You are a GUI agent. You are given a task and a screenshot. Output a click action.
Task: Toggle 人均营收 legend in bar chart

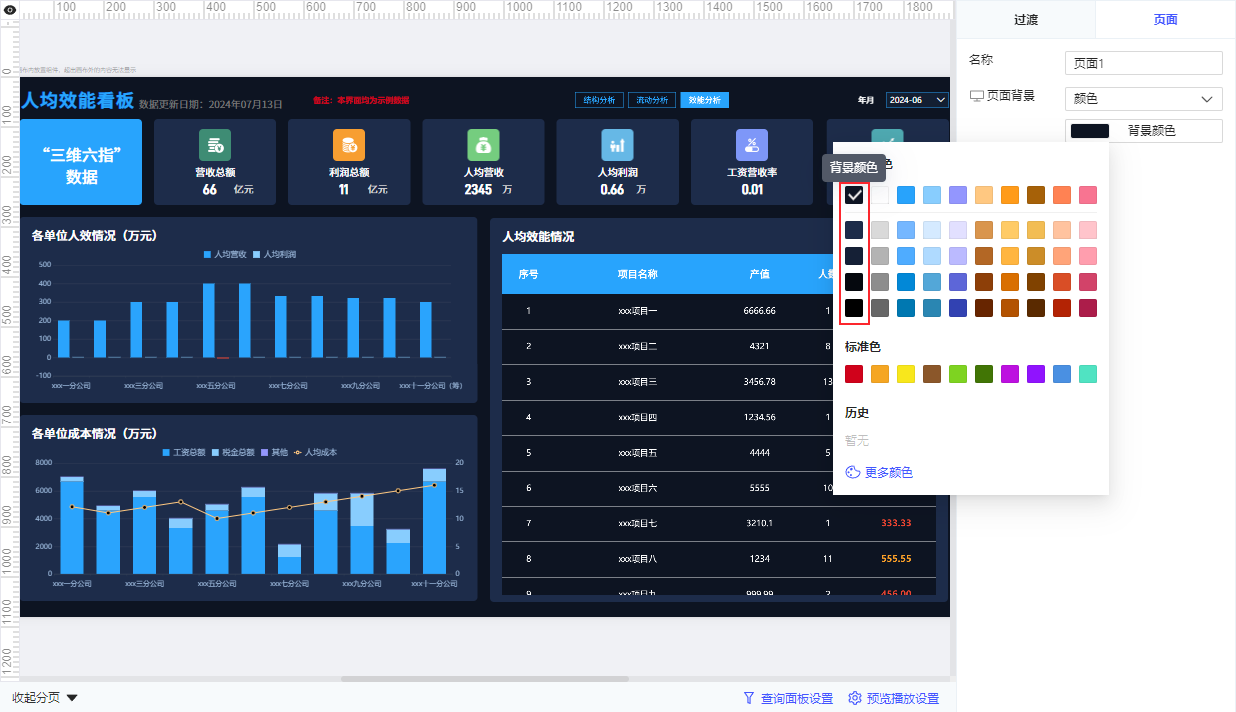226,255
